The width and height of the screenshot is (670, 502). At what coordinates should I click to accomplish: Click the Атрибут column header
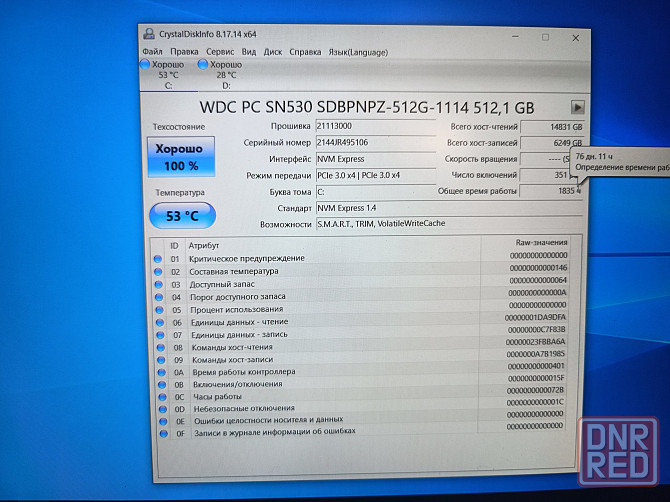204,245
